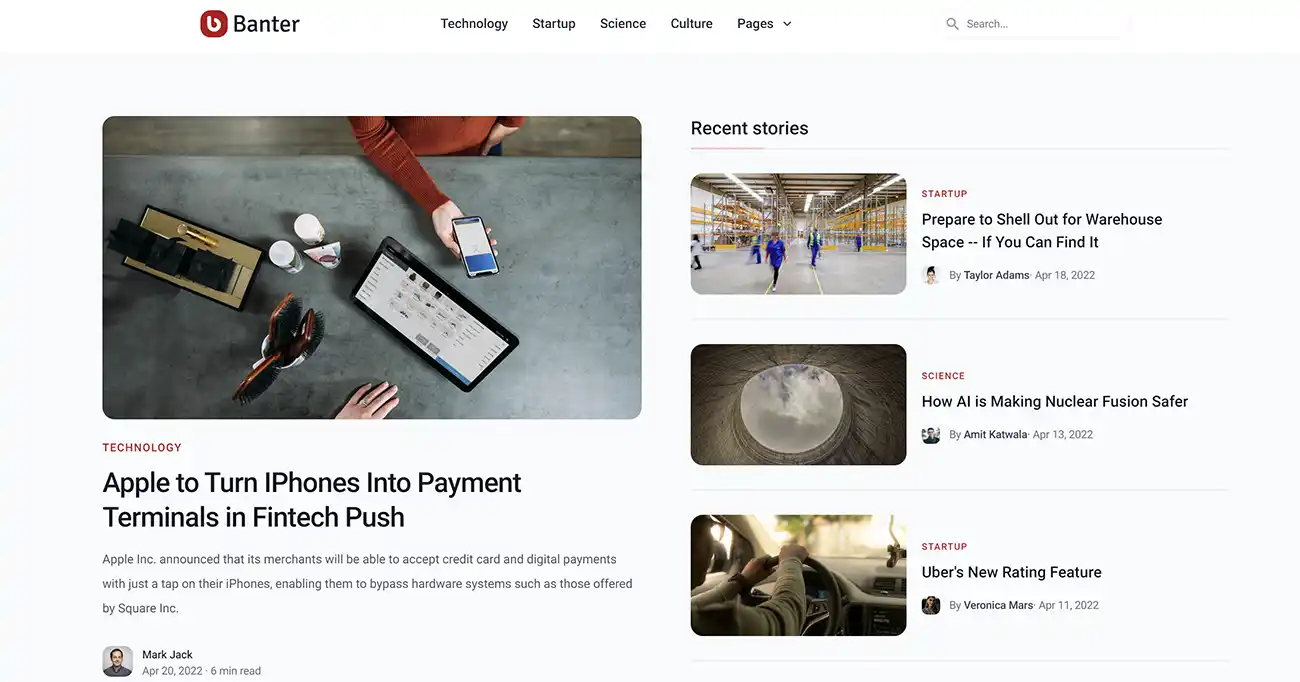Open the warehouse story thumbnail
Screen dimensions: 1300x682
pos(799,234)
